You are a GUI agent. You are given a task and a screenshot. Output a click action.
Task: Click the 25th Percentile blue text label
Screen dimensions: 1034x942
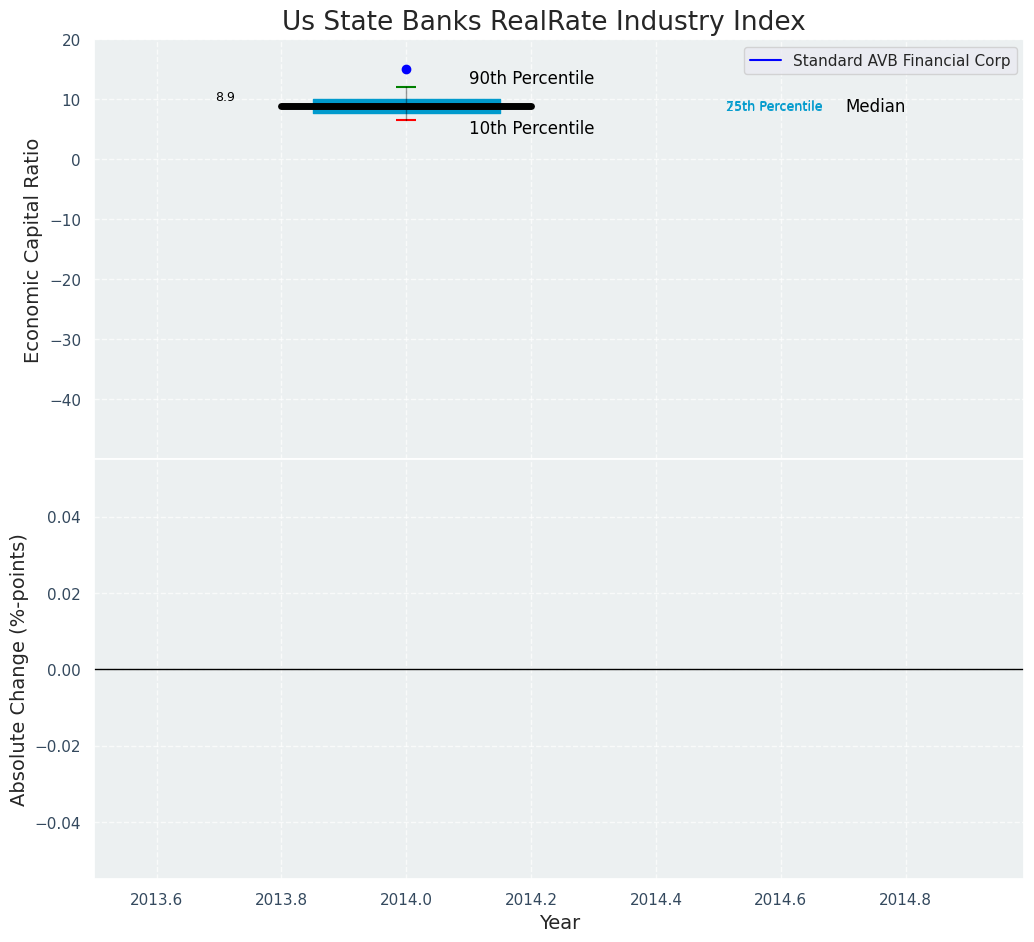774,106
